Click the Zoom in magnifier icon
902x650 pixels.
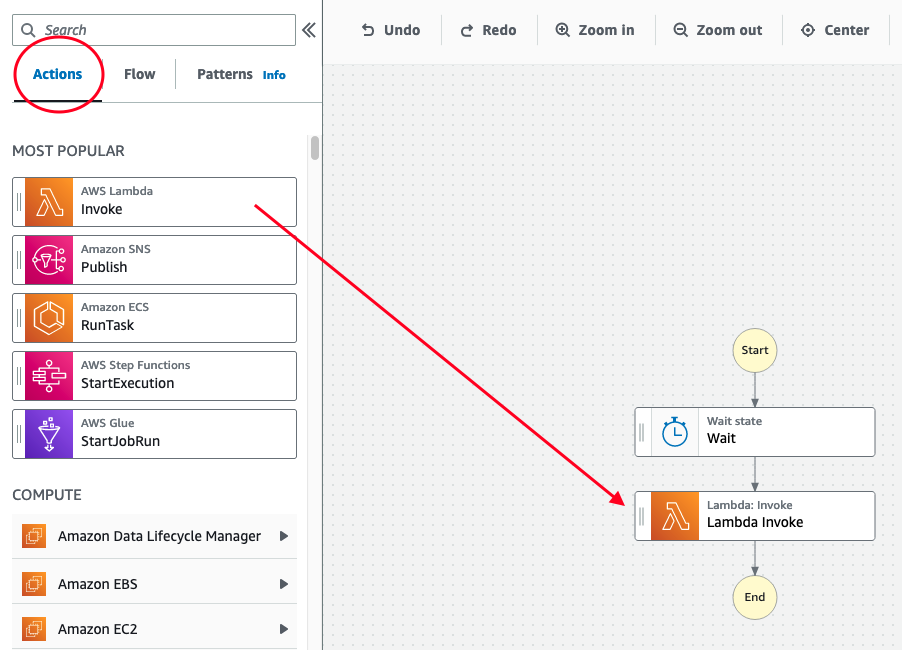(x=566, y=30)
